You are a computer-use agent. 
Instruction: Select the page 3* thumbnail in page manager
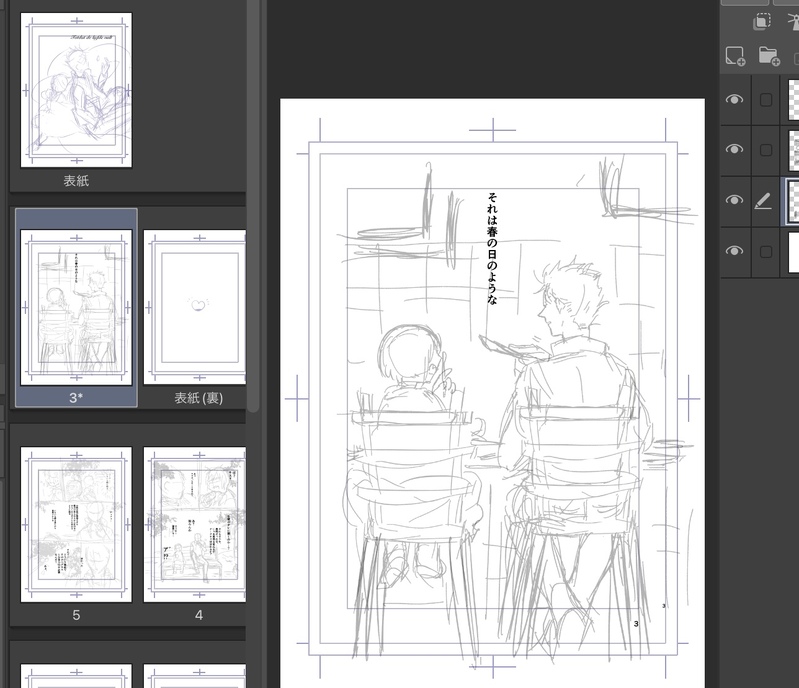76,307
